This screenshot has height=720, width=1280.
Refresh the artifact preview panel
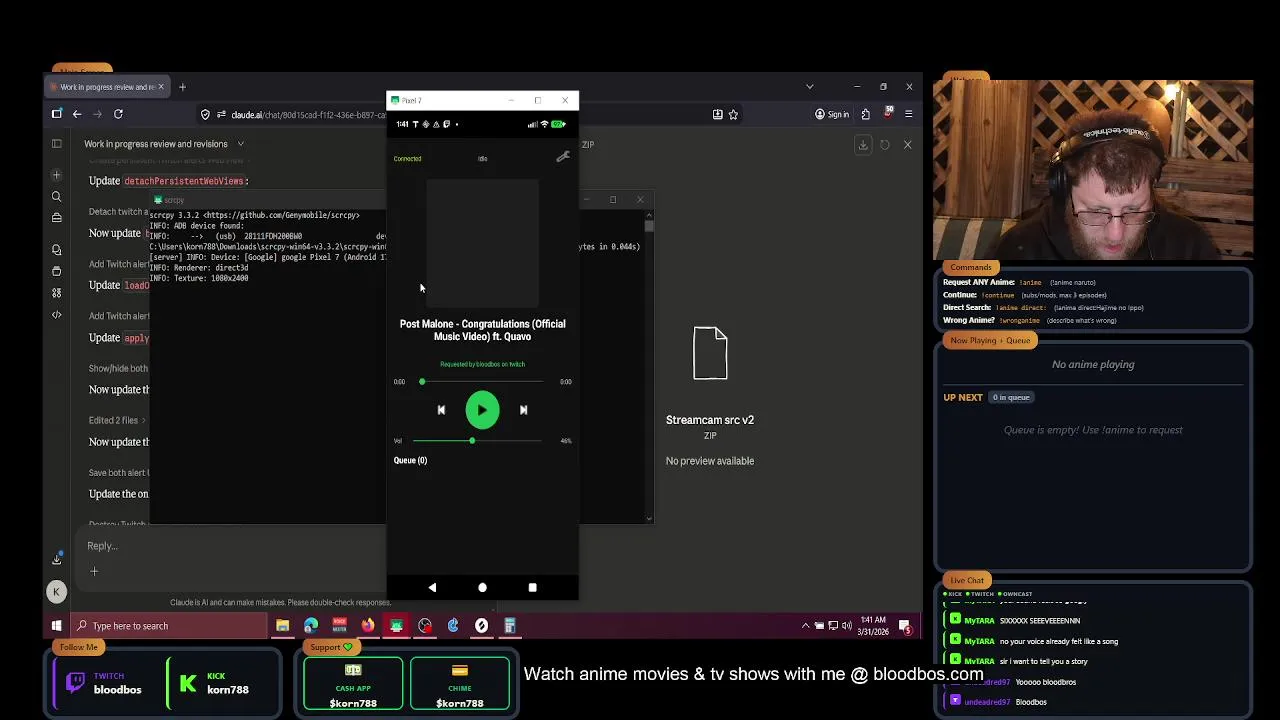(x=885, y=145)
